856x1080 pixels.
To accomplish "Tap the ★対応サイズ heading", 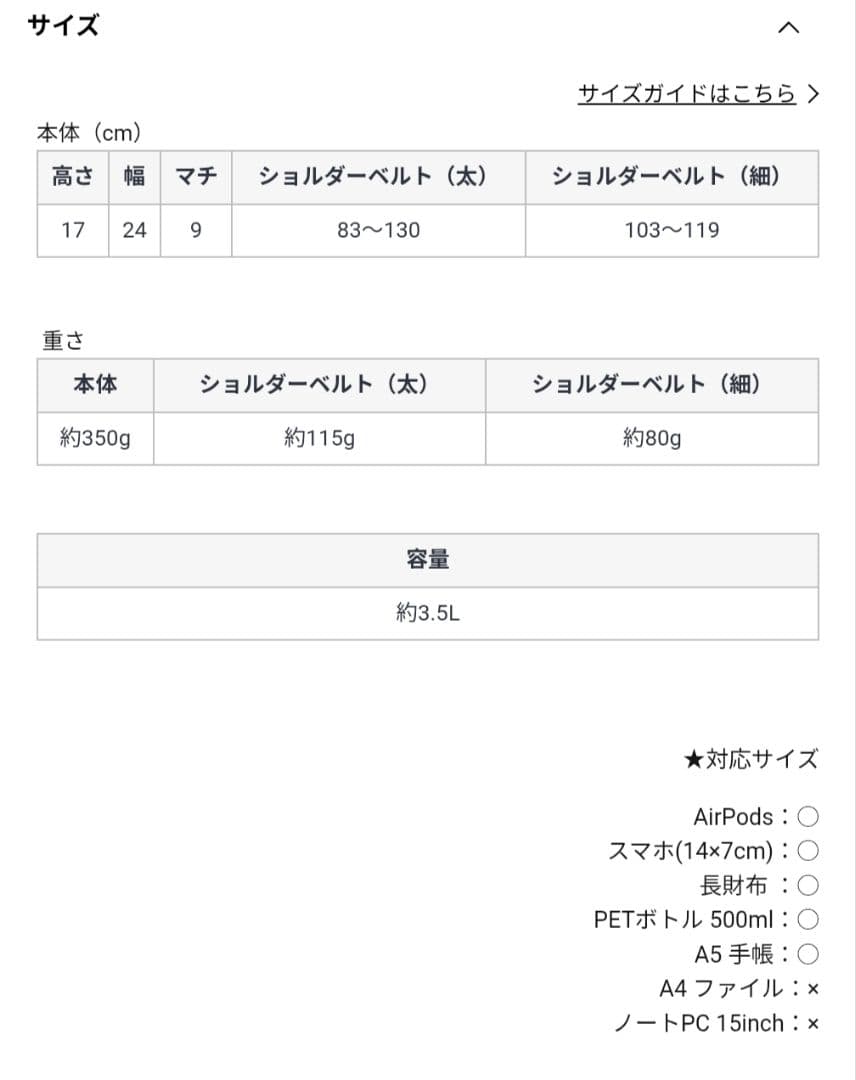I will coord(751,759).
